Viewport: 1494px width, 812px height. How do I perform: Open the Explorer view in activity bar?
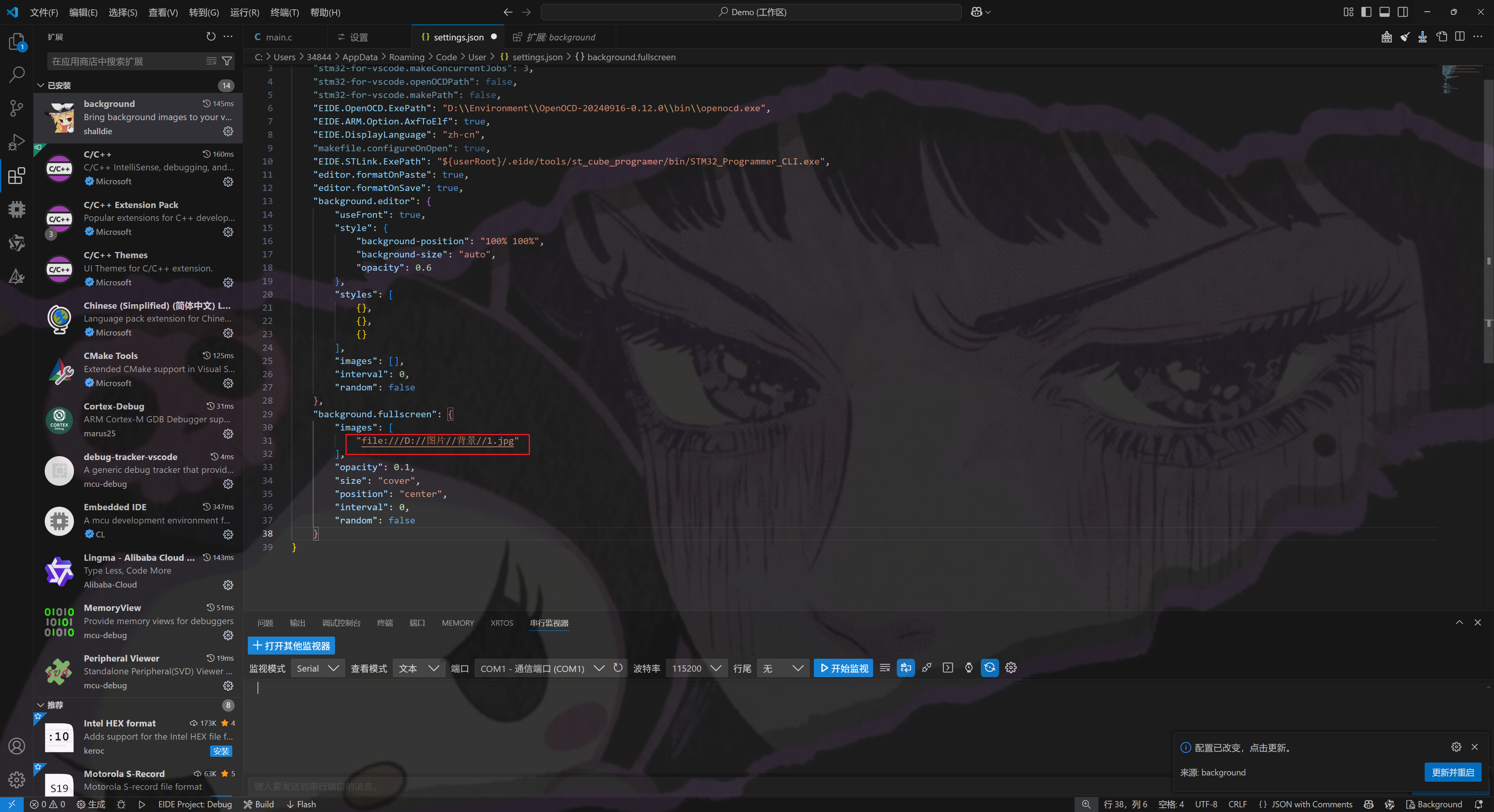pos(16,42)
